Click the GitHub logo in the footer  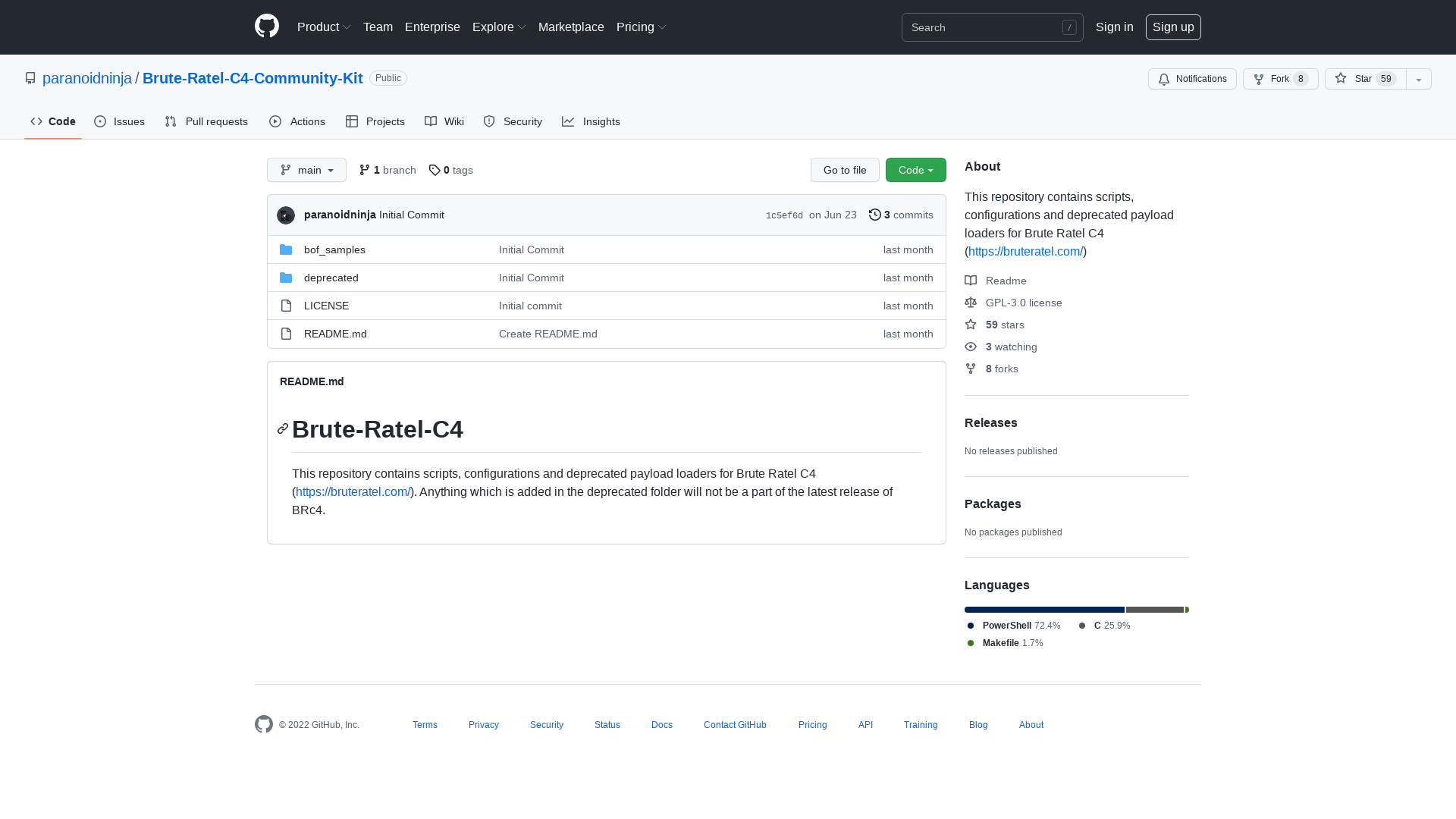click(263, 724)
